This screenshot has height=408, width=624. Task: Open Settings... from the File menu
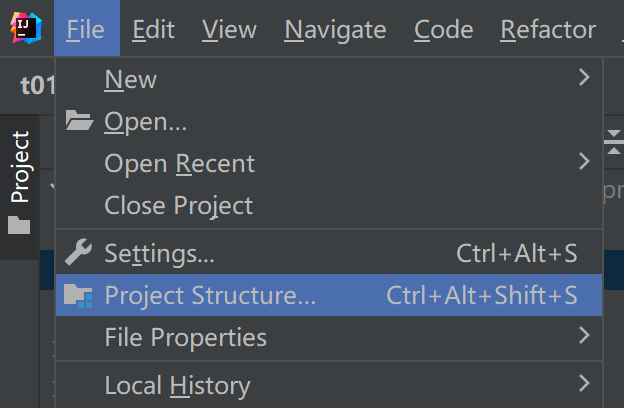point(159,253)
